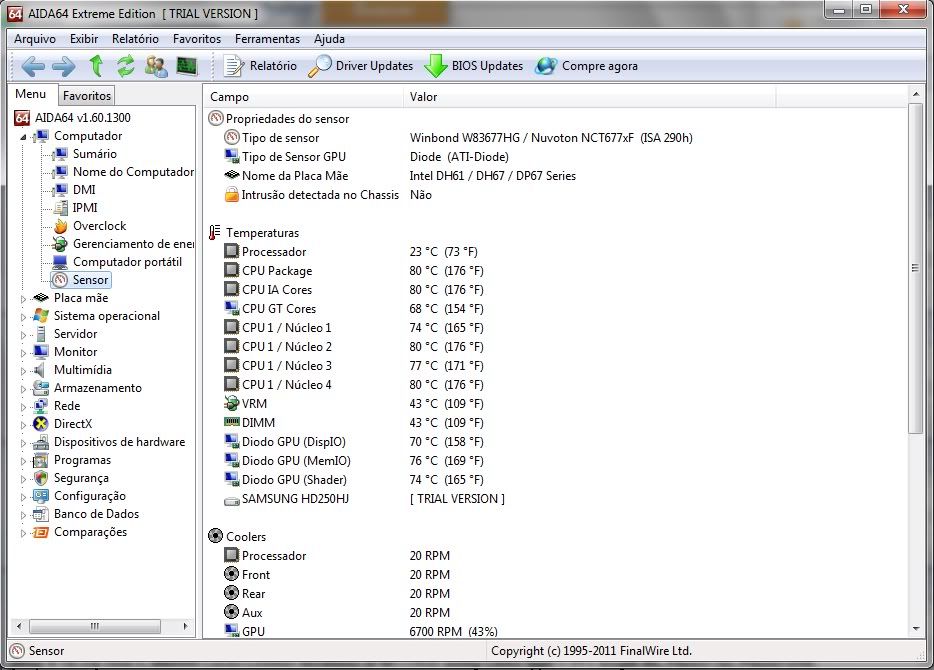Click the Relatório toolbar button

[260, 66]
